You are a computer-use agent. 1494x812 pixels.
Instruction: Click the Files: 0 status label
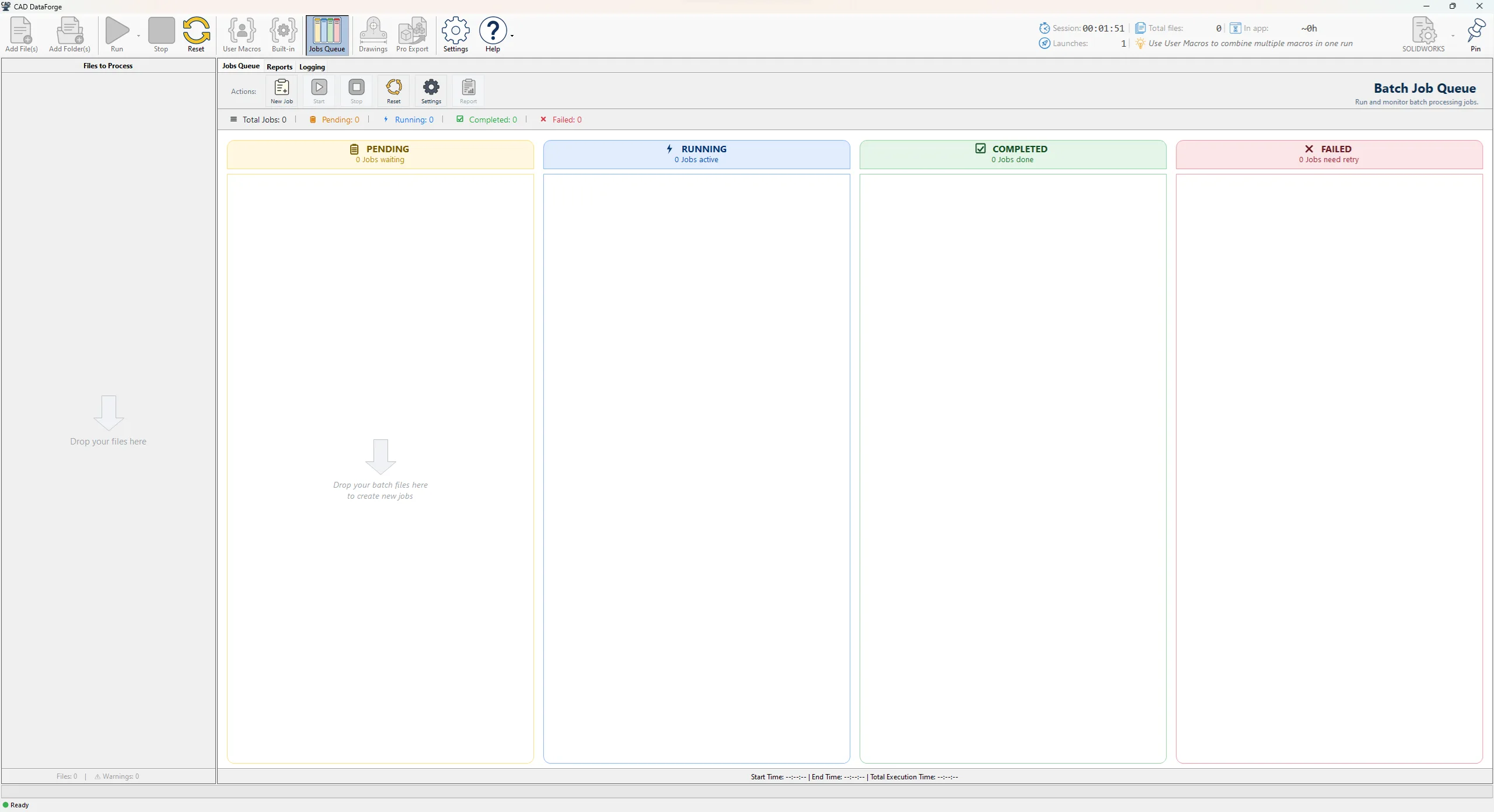click(x=67, y=776)
